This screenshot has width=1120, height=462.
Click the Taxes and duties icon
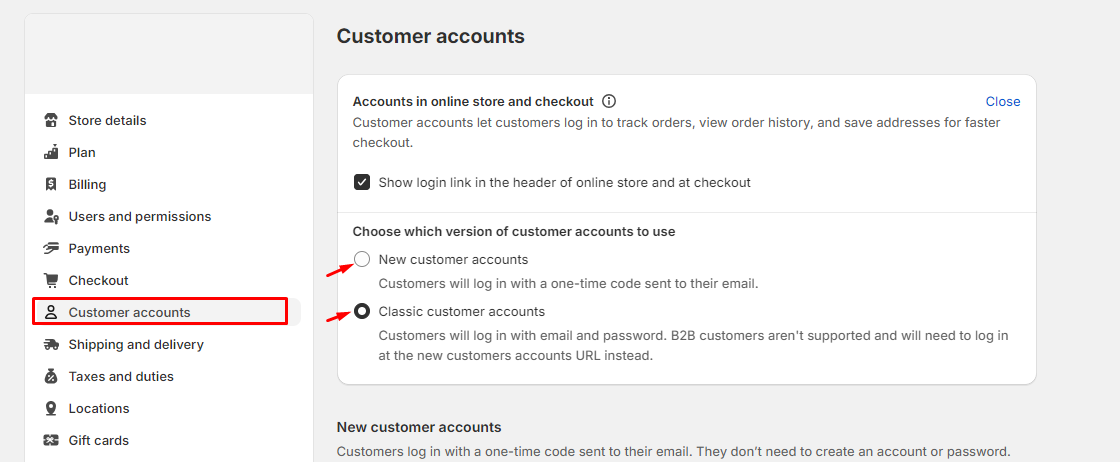coord(51,377)
